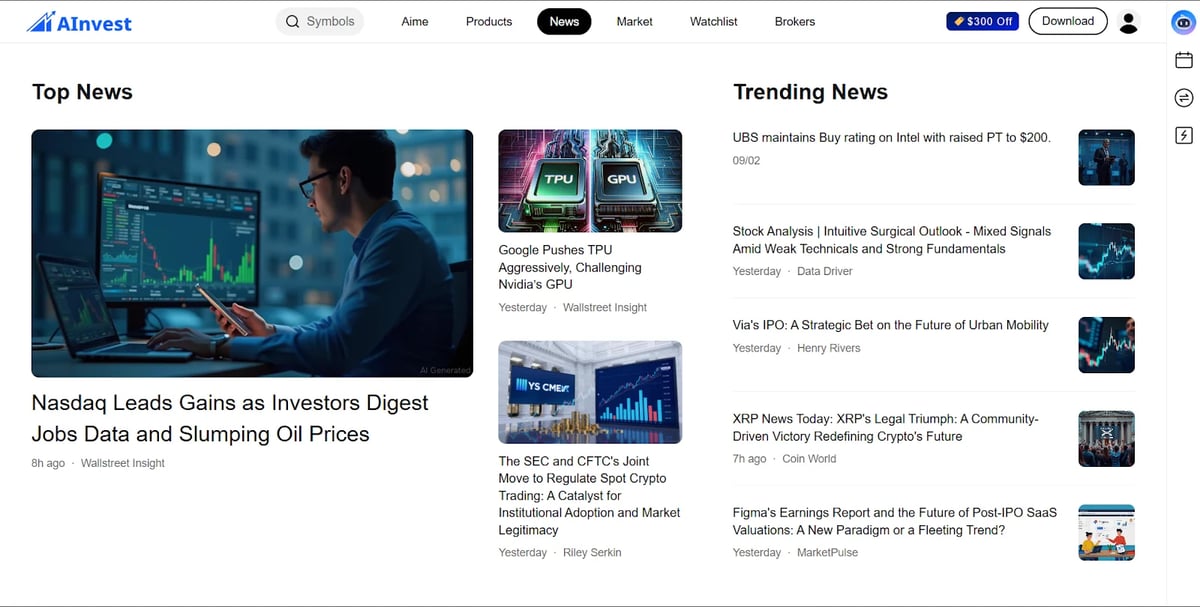Select the News tab
The width and height of the screenshot is (1200, 607).
564,22
